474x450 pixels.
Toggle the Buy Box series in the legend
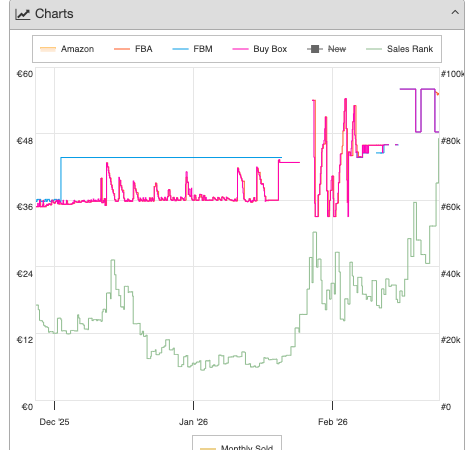click(260, 49)
